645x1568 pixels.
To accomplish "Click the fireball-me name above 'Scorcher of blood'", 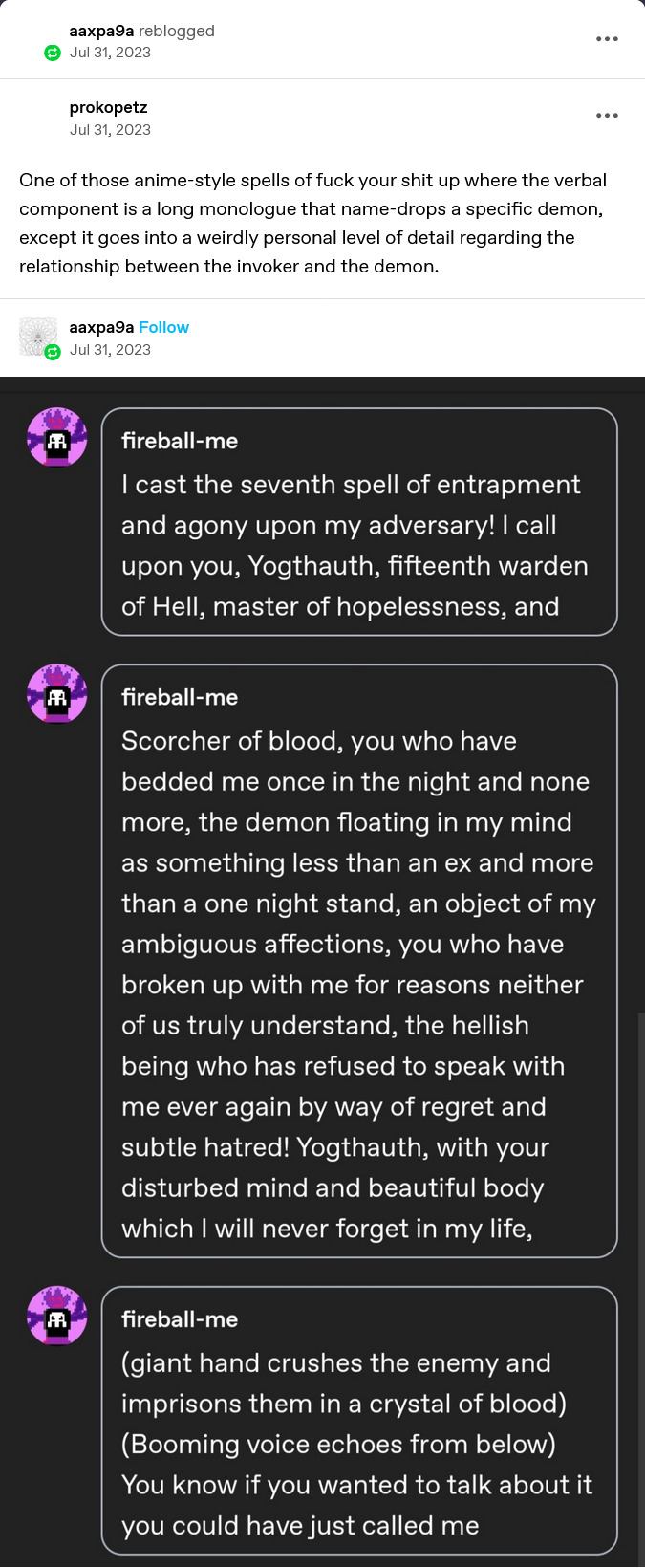I will point(180,697).
